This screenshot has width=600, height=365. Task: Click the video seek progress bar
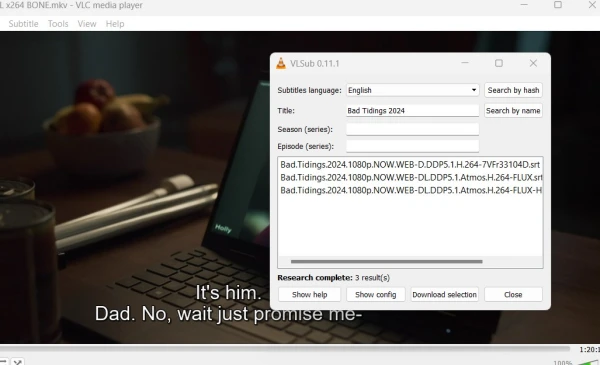pos(285,349)
